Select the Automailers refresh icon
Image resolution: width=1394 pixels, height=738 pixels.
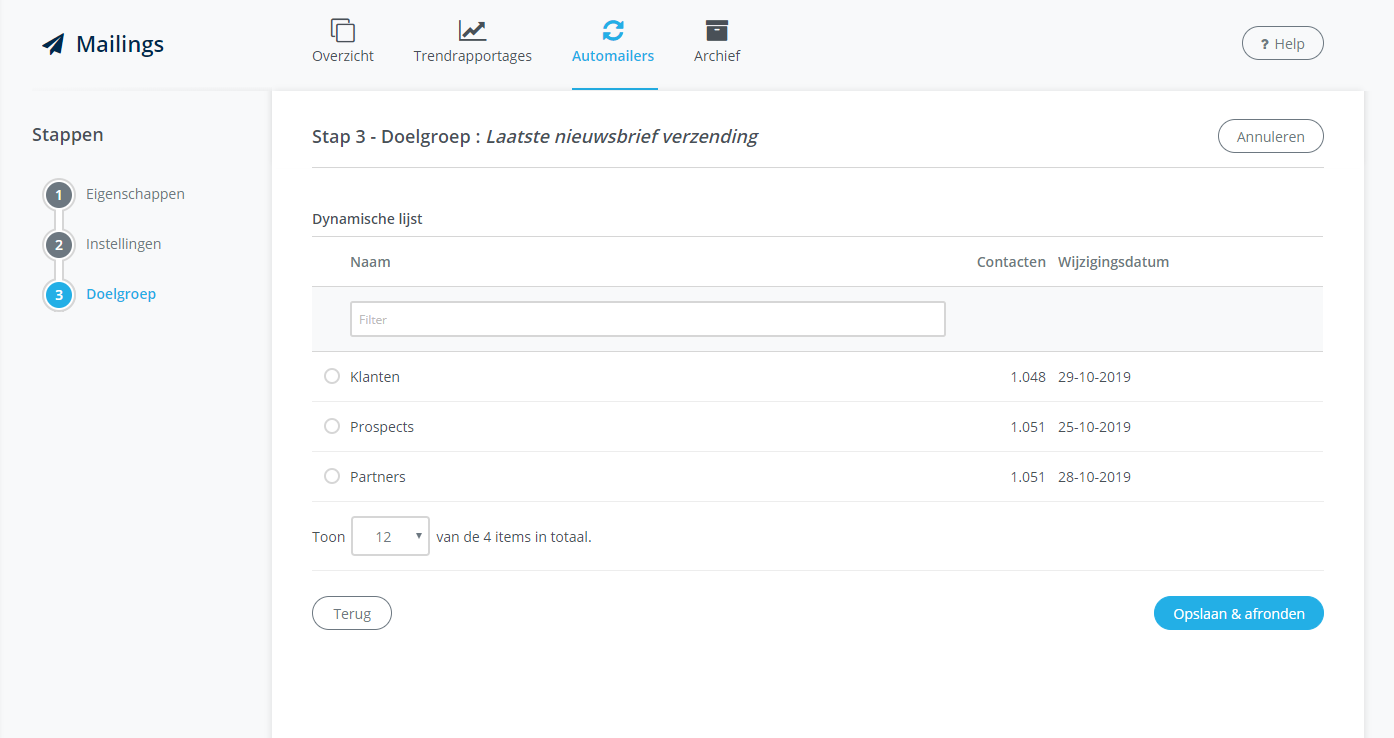point(613,30)
